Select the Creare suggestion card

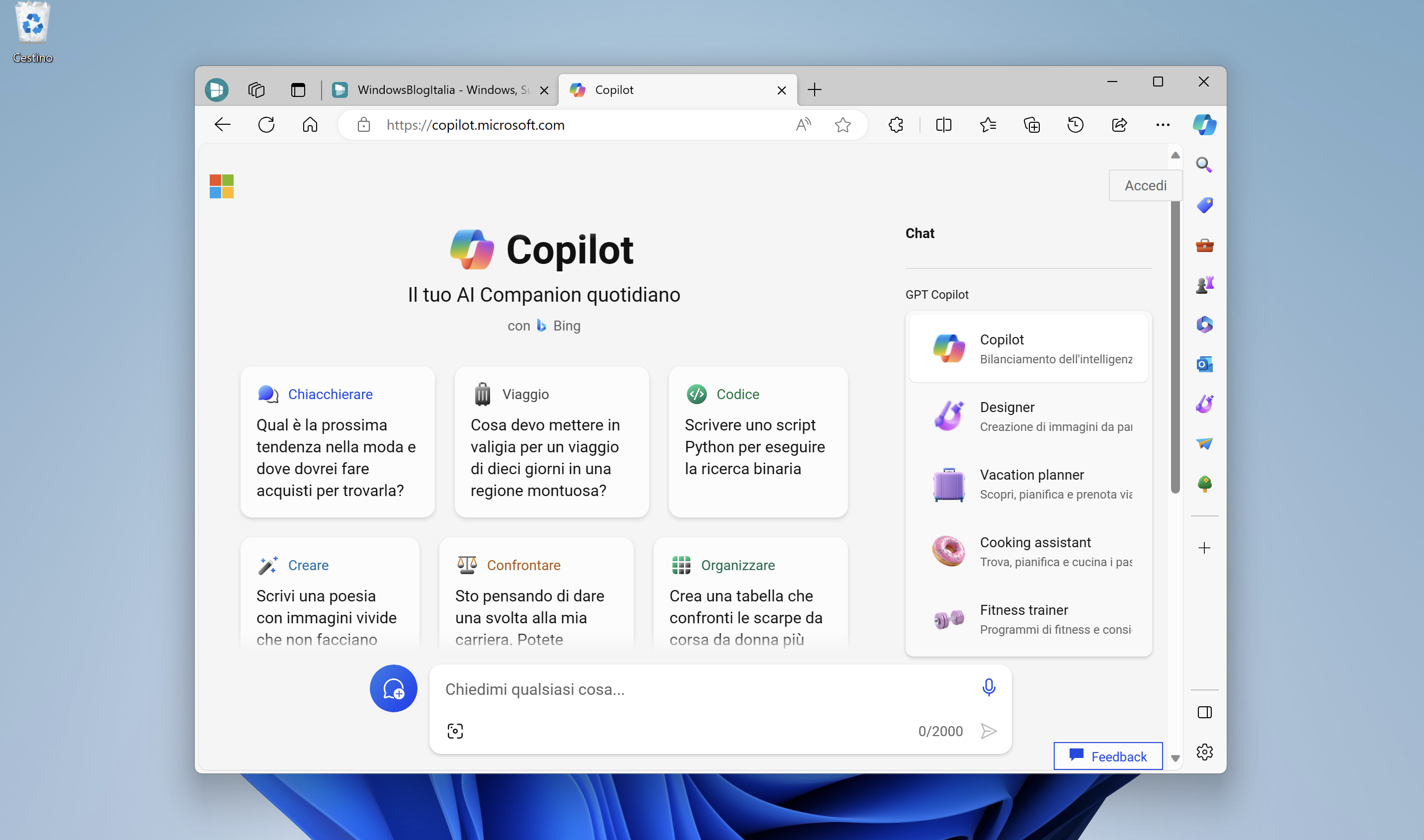tap(330, 594)
